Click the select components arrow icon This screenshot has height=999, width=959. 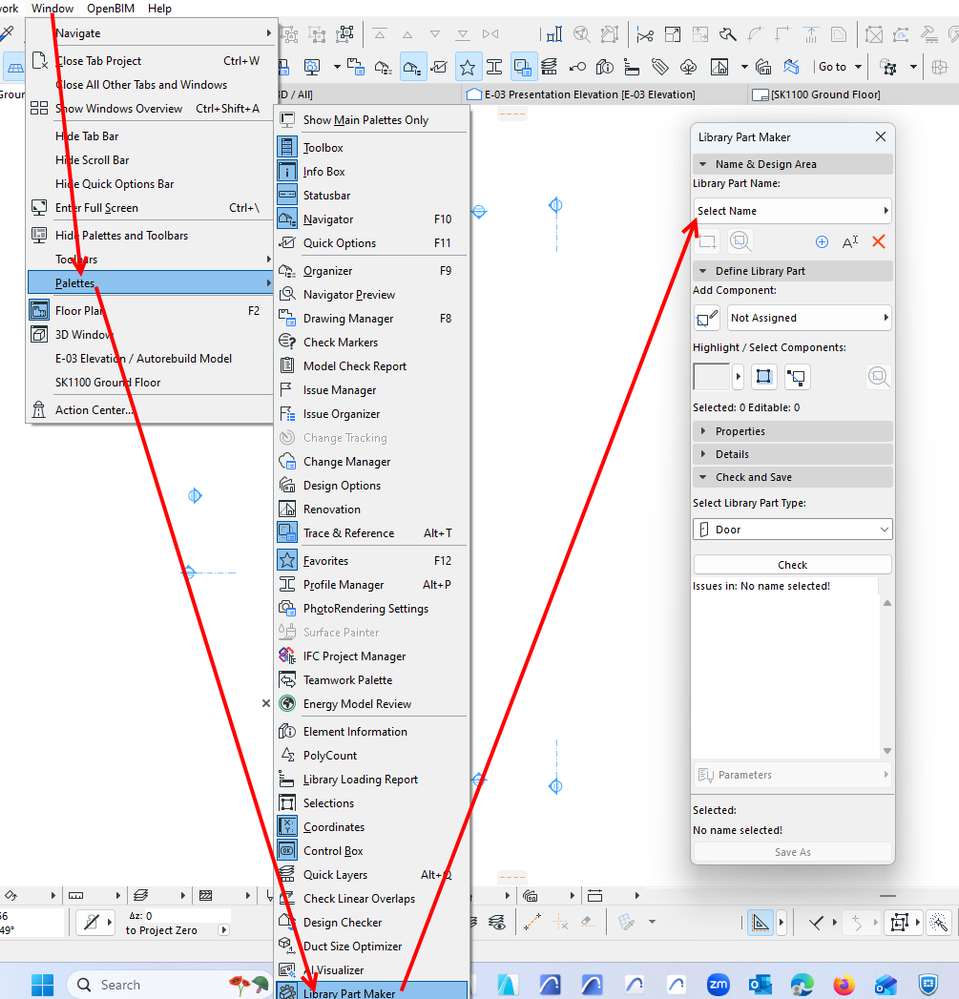[x=797, y=377]
